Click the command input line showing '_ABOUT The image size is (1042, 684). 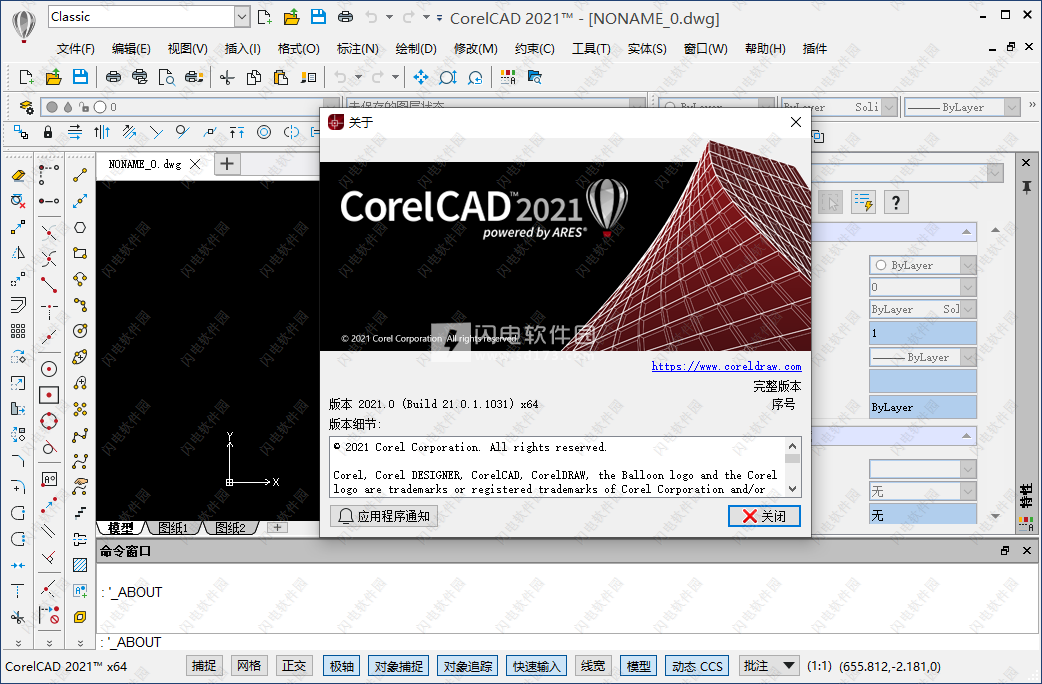coord(568,642)
